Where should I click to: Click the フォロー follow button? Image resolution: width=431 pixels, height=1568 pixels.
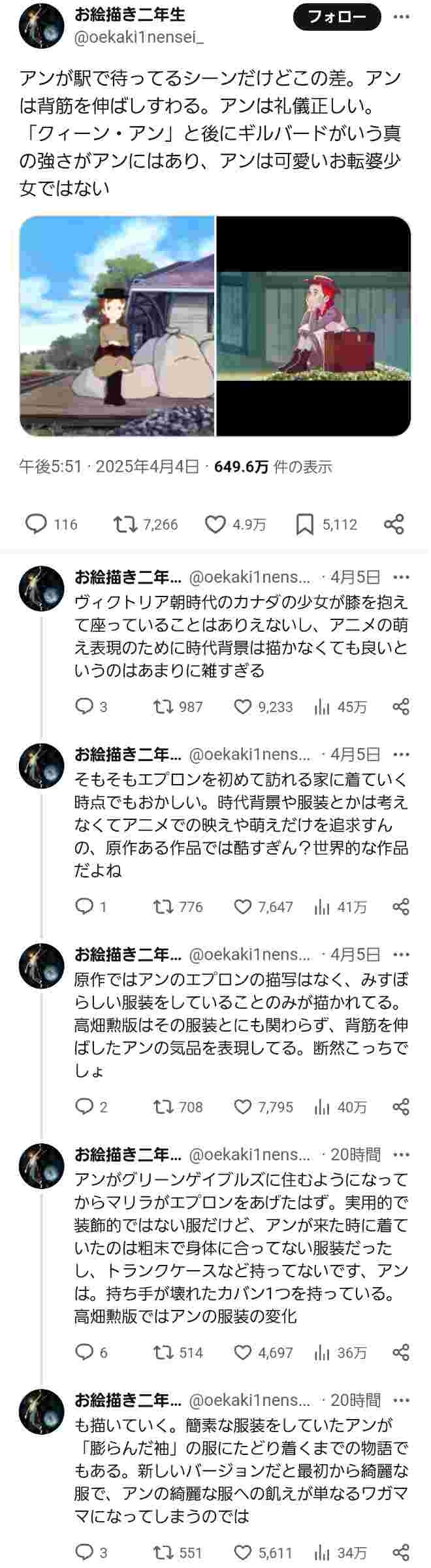pyautogui.click(x=336, y=18)
